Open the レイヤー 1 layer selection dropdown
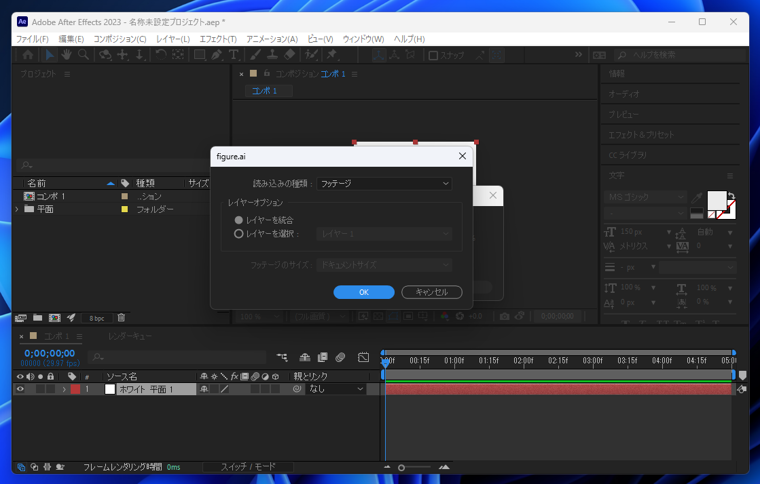The image size is (760, 484). 384,234
